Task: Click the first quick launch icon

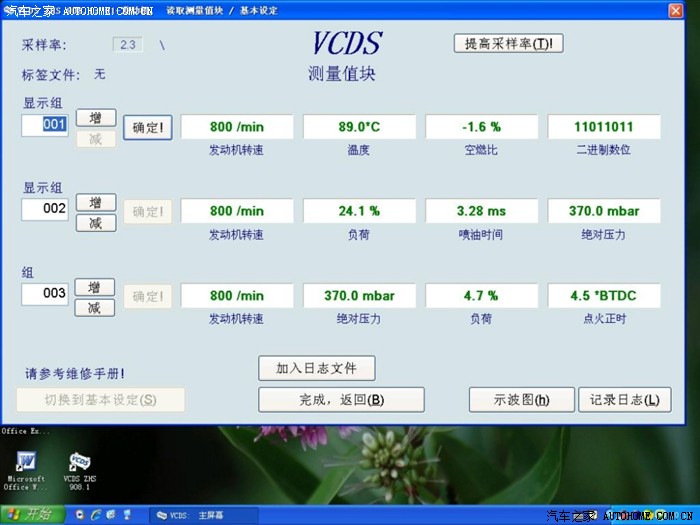Action: (x=77, y=515)
